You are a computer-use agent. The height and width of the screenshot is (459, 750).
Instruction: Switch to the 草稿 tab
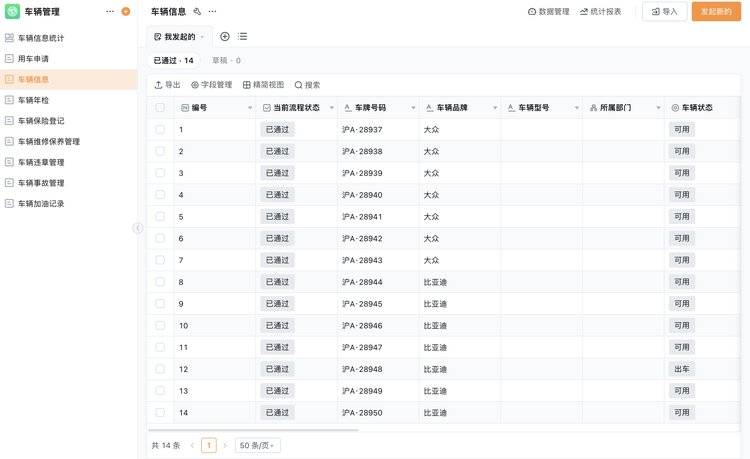click(x=226, y=61)
